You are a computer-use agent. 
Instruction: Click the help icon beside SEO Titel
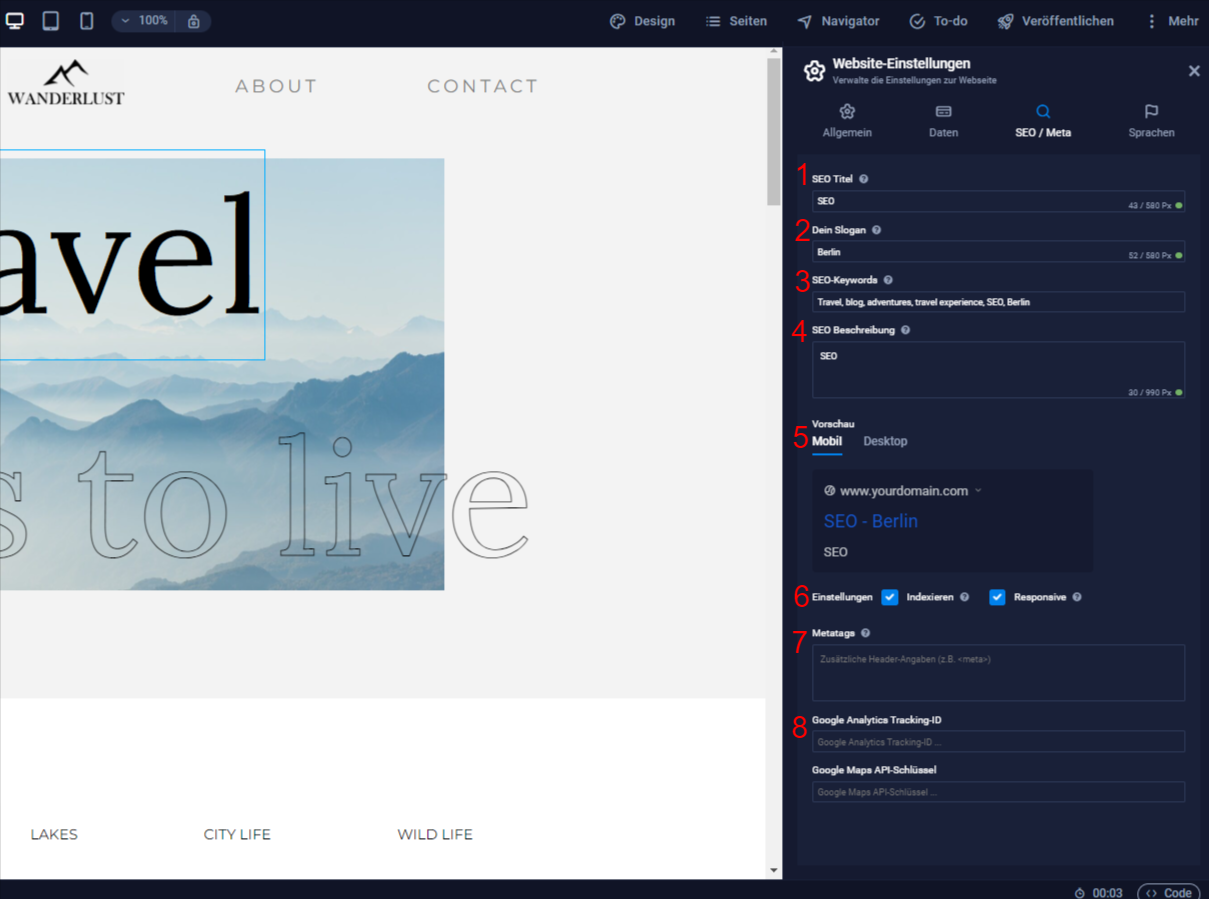tap(864, 179)
